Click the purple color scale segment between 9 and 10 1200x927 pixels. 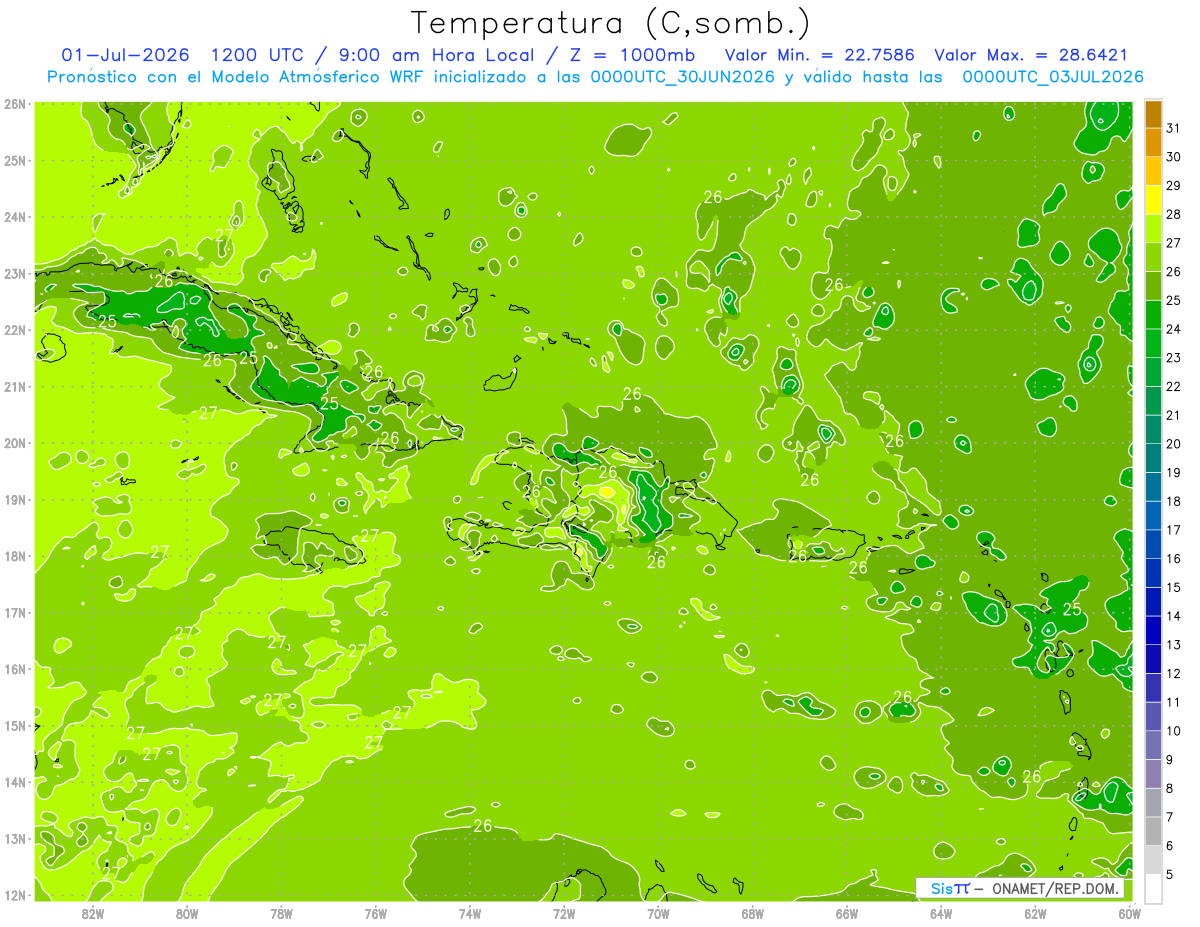tap(1153, 744)
